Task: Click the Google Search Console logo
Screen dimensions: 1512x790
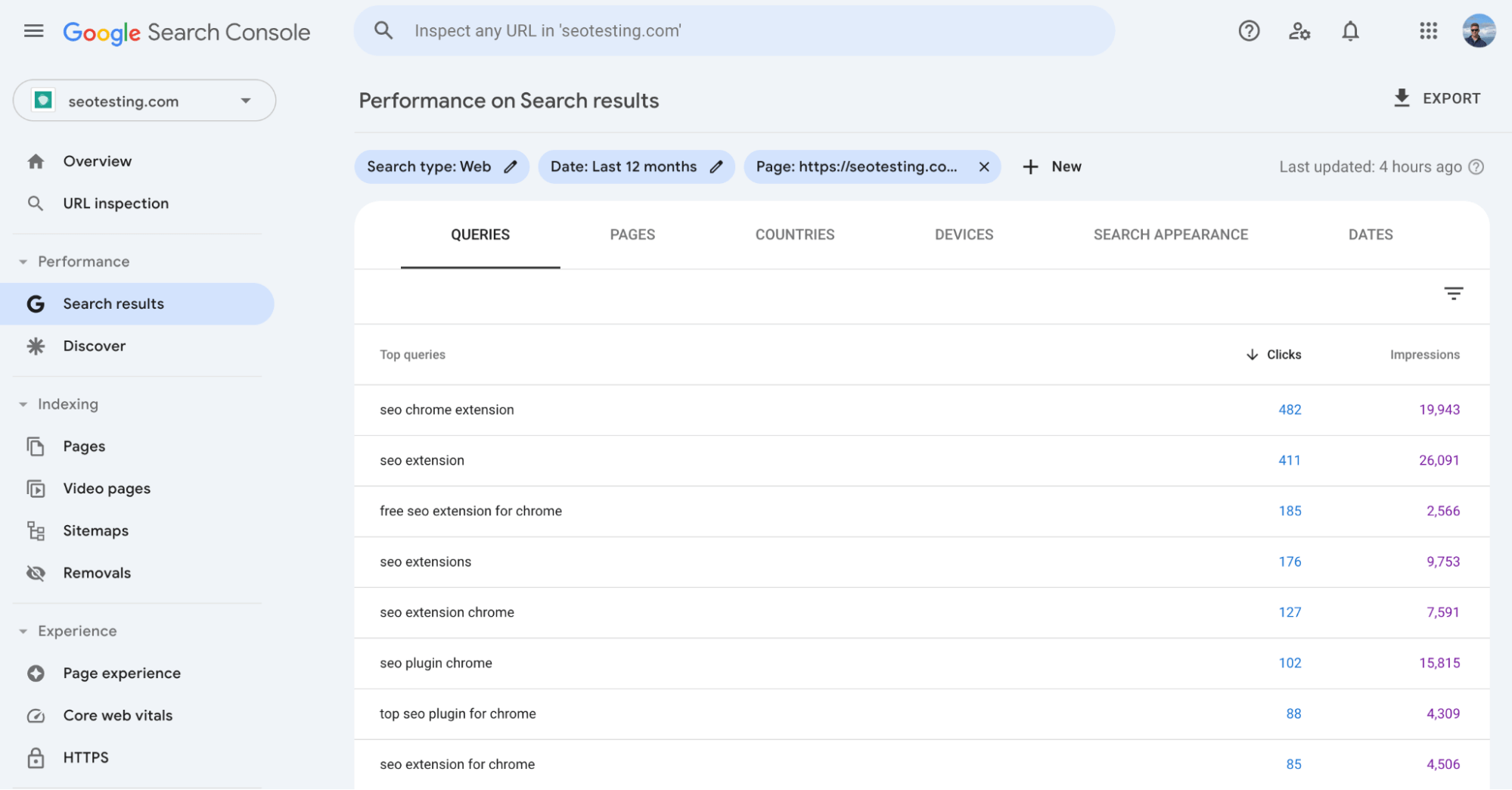Action: tap(187, 33)
